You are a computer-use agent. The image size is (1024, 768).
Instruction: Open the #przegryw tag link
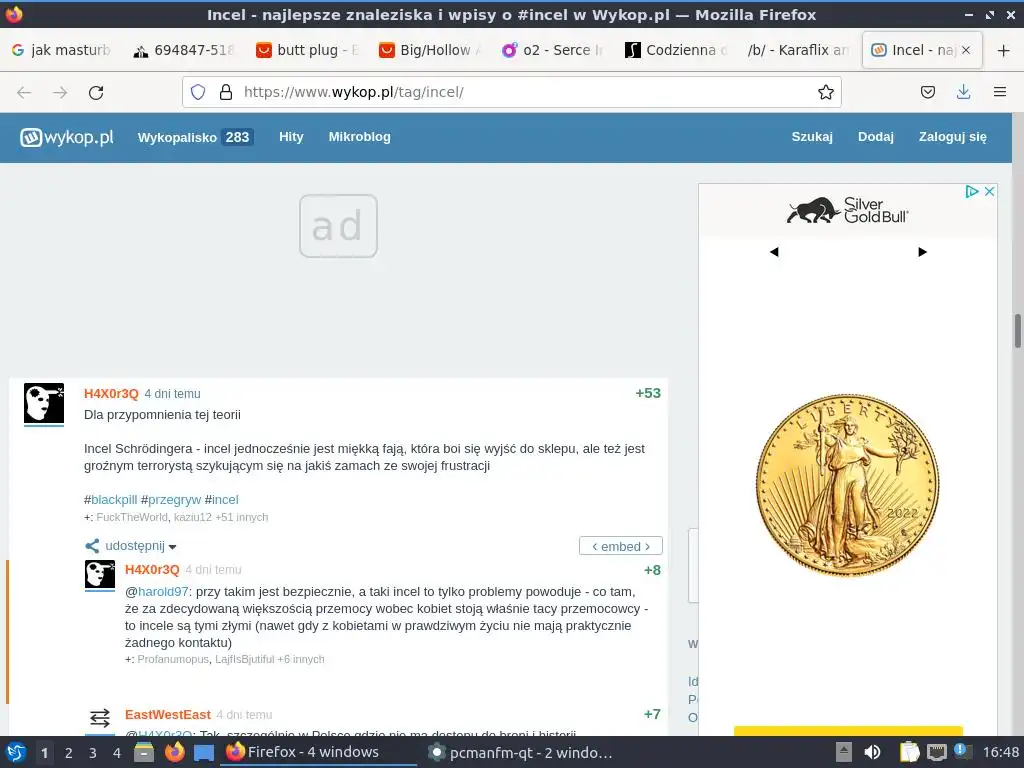[x=171, y=500]
